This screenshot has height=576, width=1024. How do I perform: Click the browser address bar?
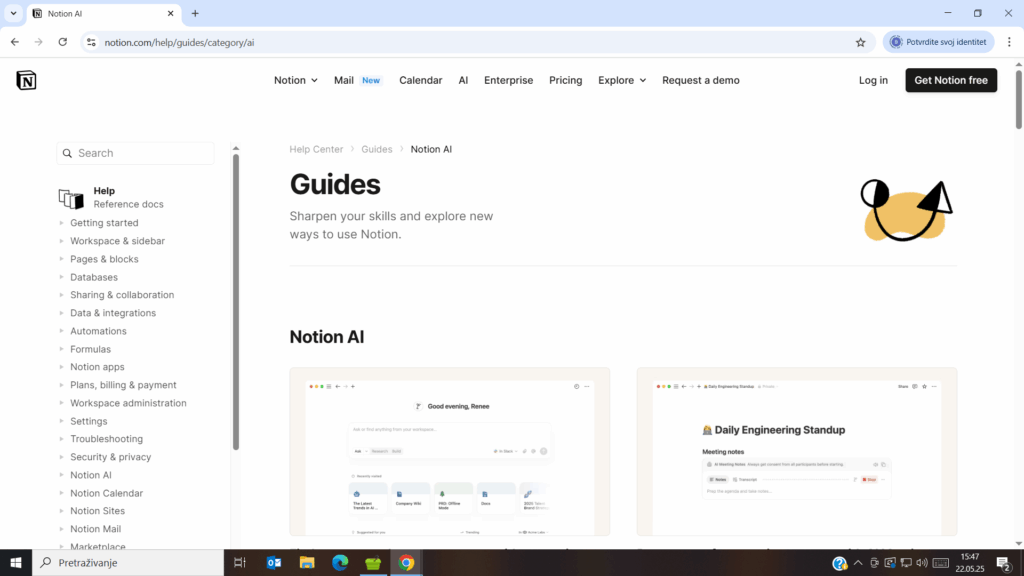(477, 42)
